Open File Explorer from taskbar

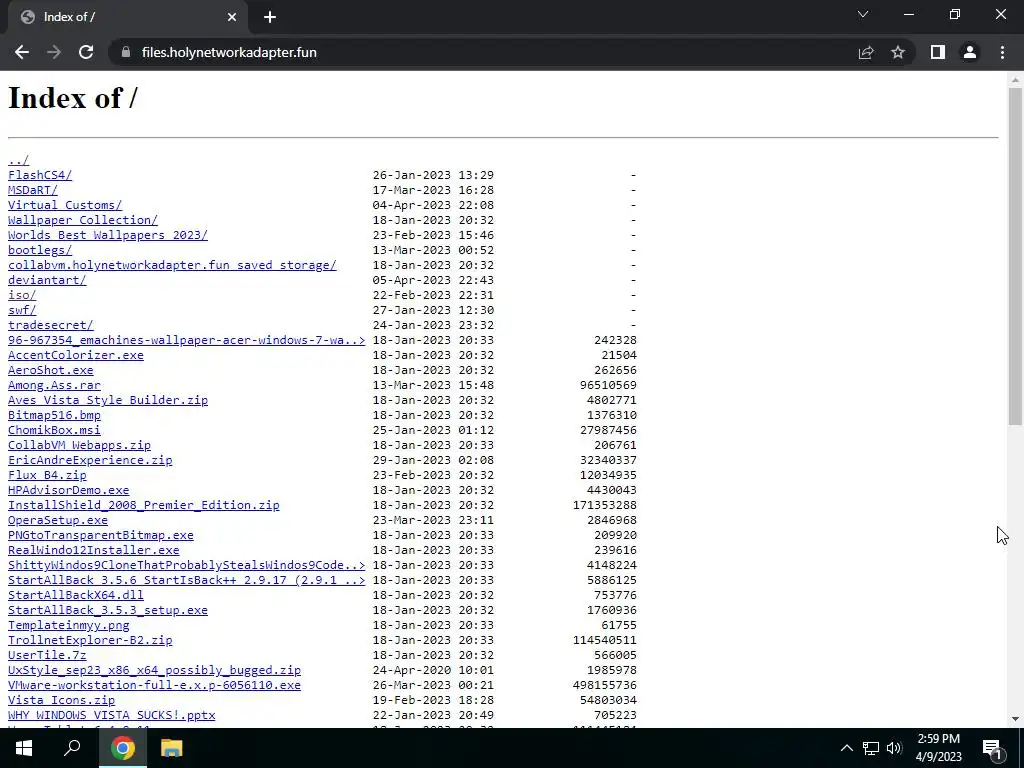(171, 748)
